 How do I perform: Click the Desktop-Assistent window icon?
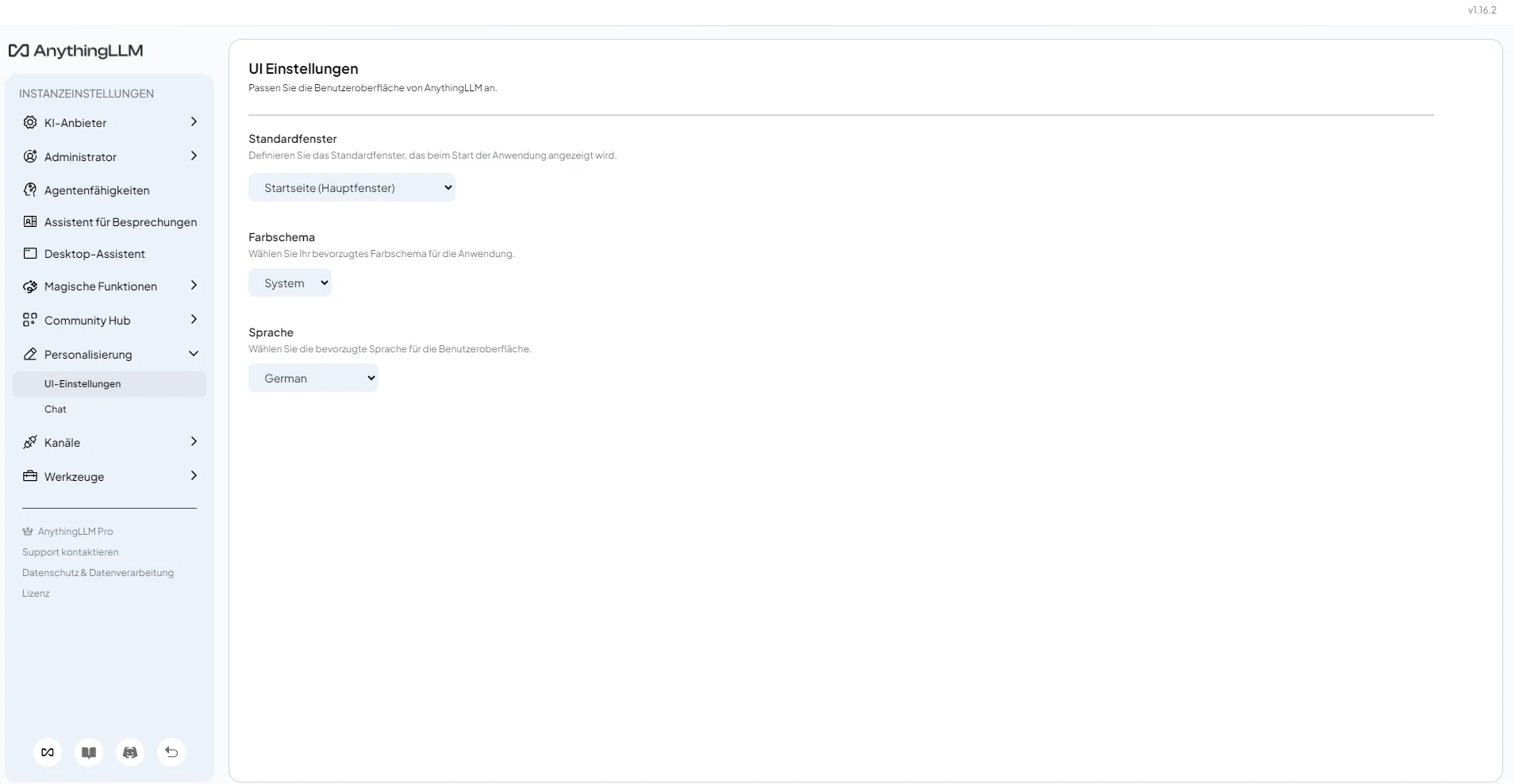30,253
